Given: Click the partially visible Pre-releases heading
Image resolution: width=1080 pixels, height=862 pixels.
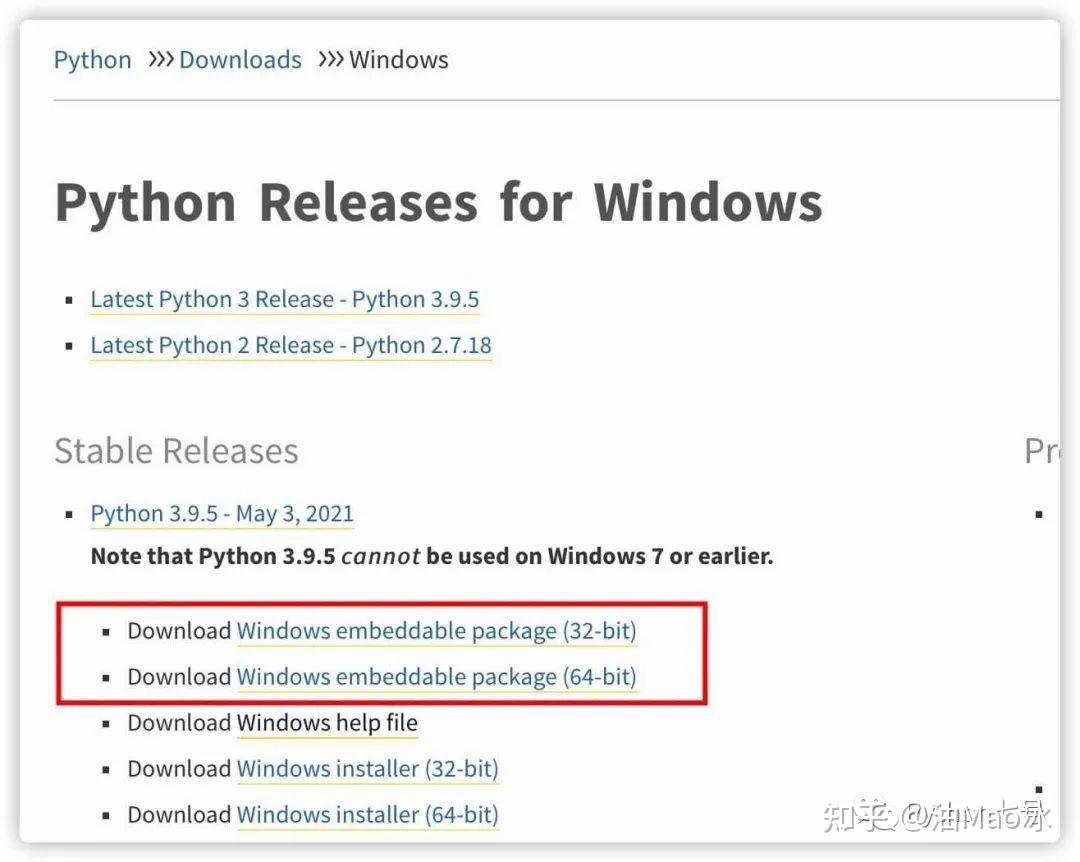Looking at the screenshot, I should click(1041, 451).
